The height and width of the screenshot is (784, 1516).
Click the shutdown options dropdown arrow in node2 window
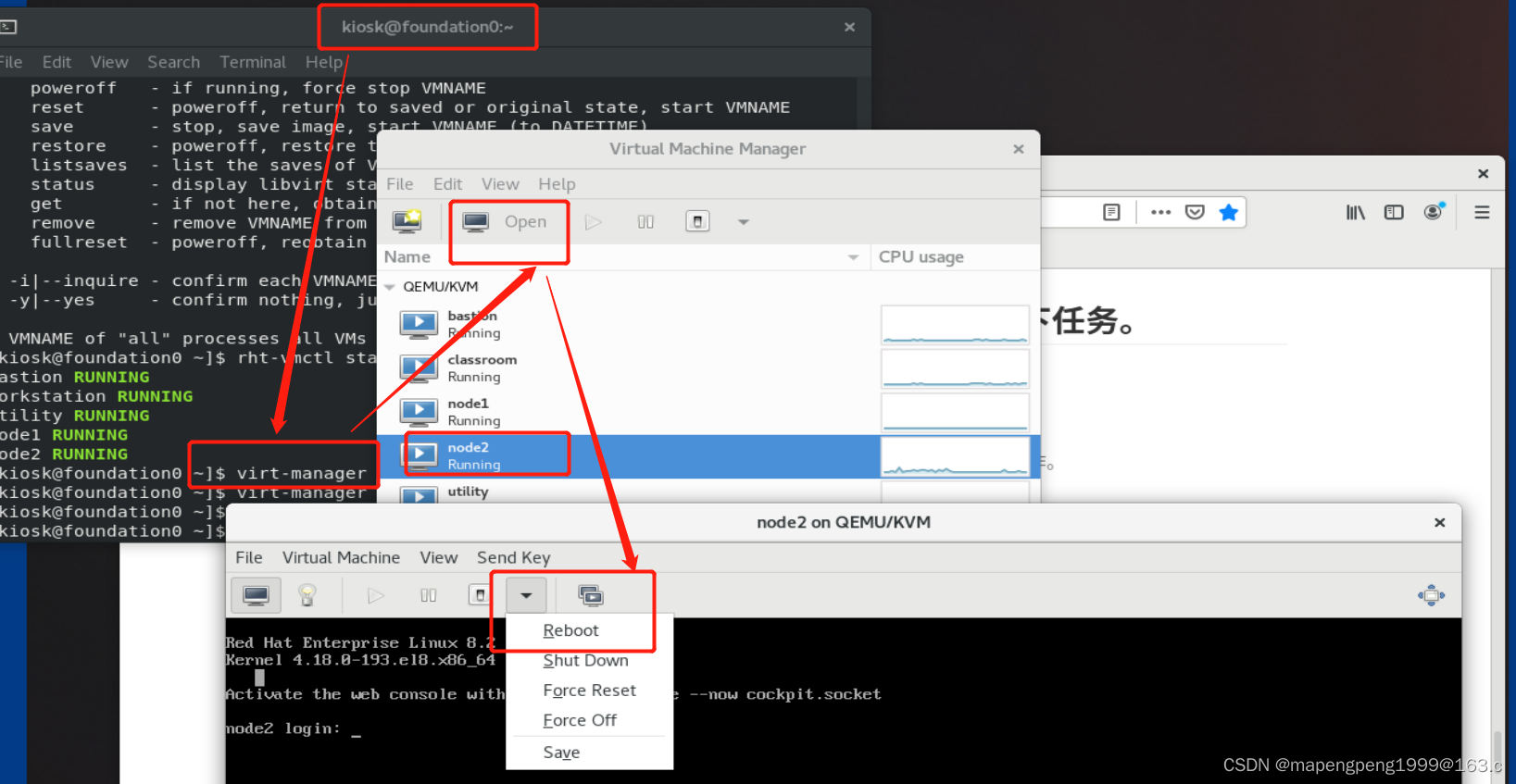526,595
